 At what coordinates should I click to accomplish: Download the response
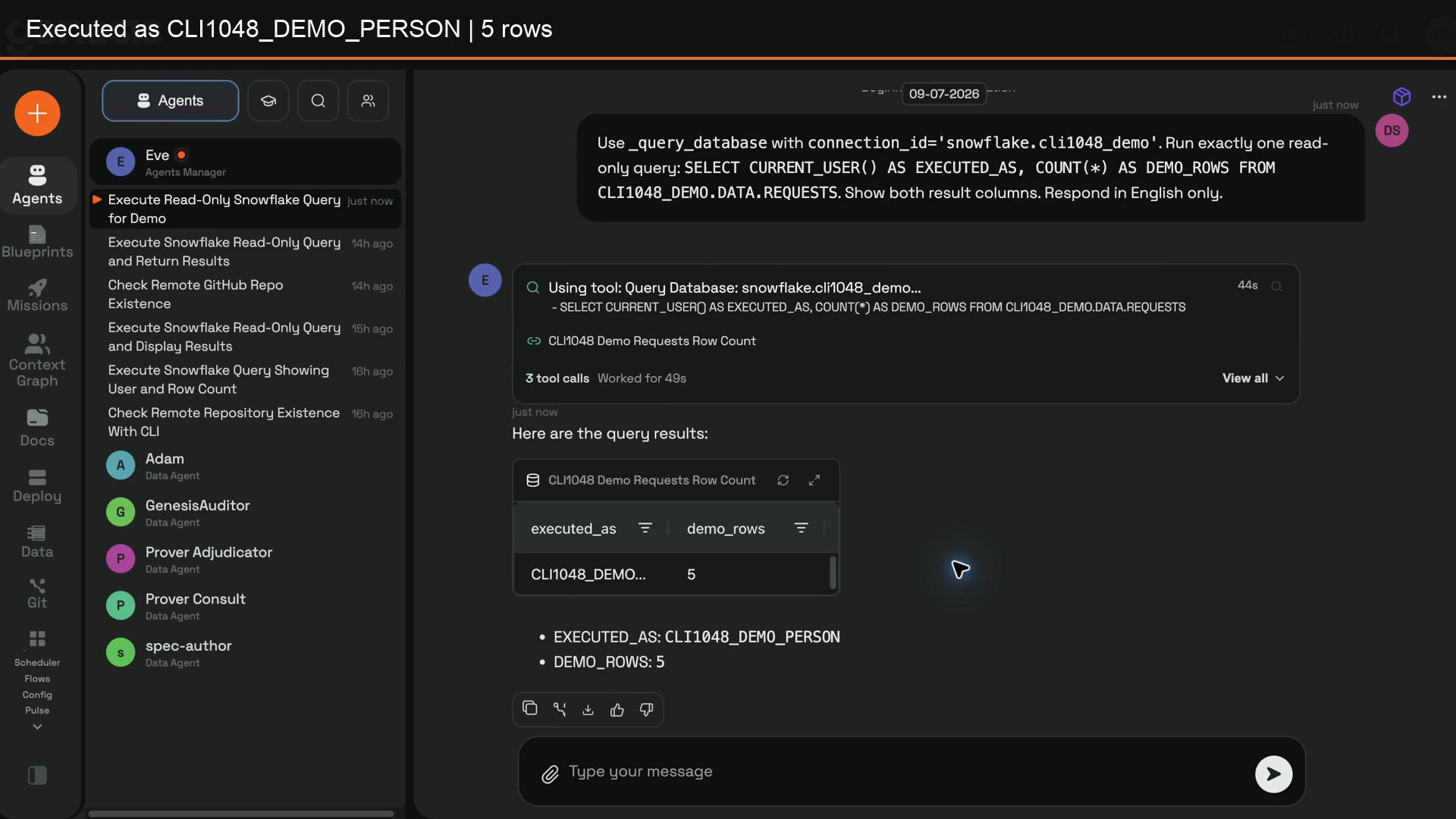pos(588,710)
